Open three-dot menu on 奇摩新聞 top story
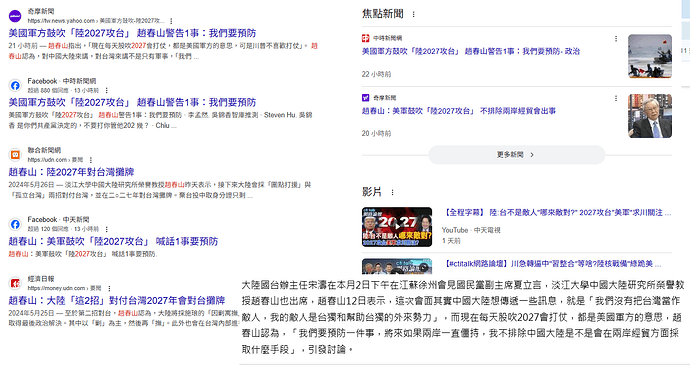The height and width of the screenshot is (388, 690). (616, 98)
